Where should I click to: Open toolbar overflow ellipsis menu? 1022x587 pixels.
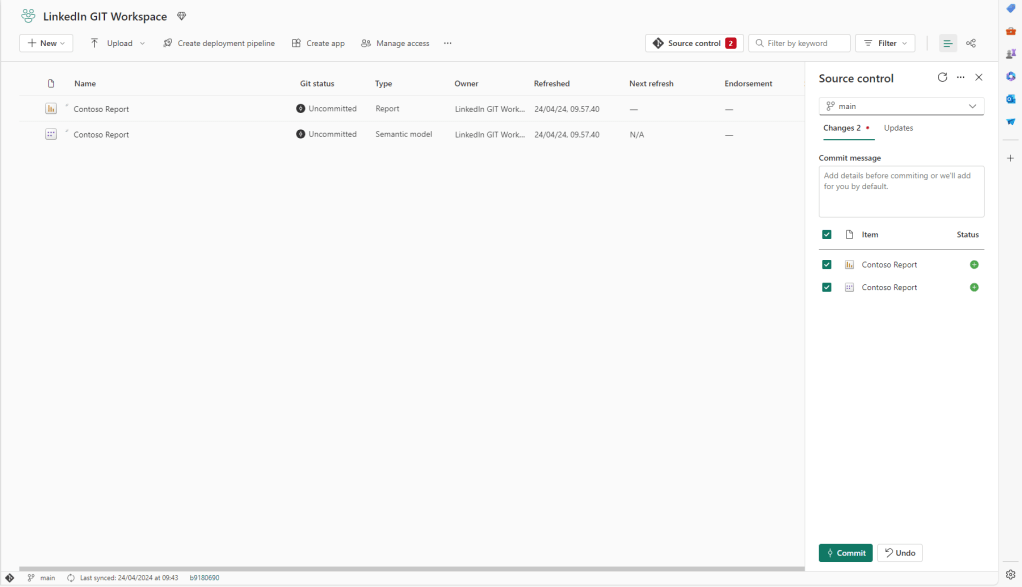pos(447,44)
